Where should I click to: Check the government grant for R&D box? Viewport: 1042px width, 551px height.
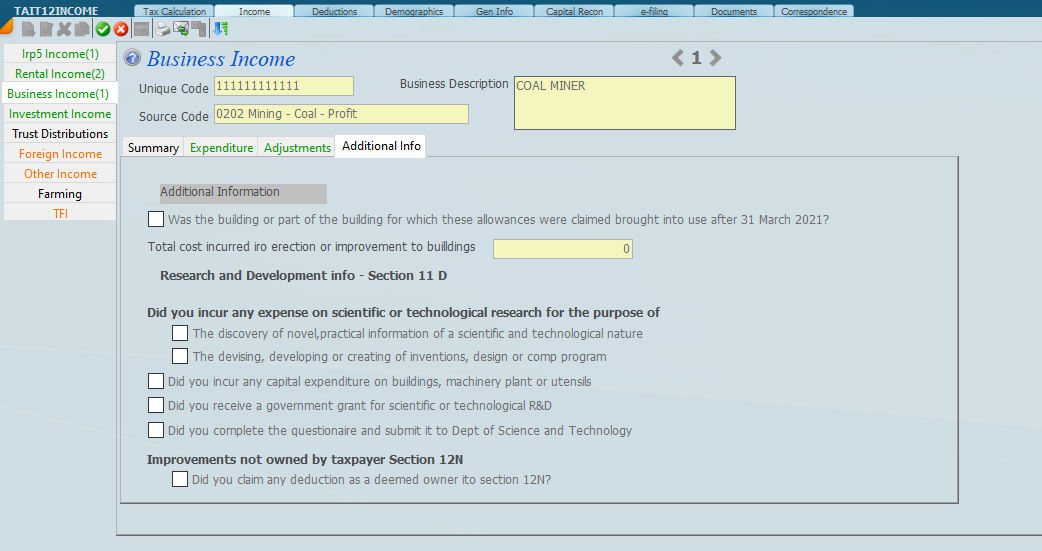click(x=156, y=405)
